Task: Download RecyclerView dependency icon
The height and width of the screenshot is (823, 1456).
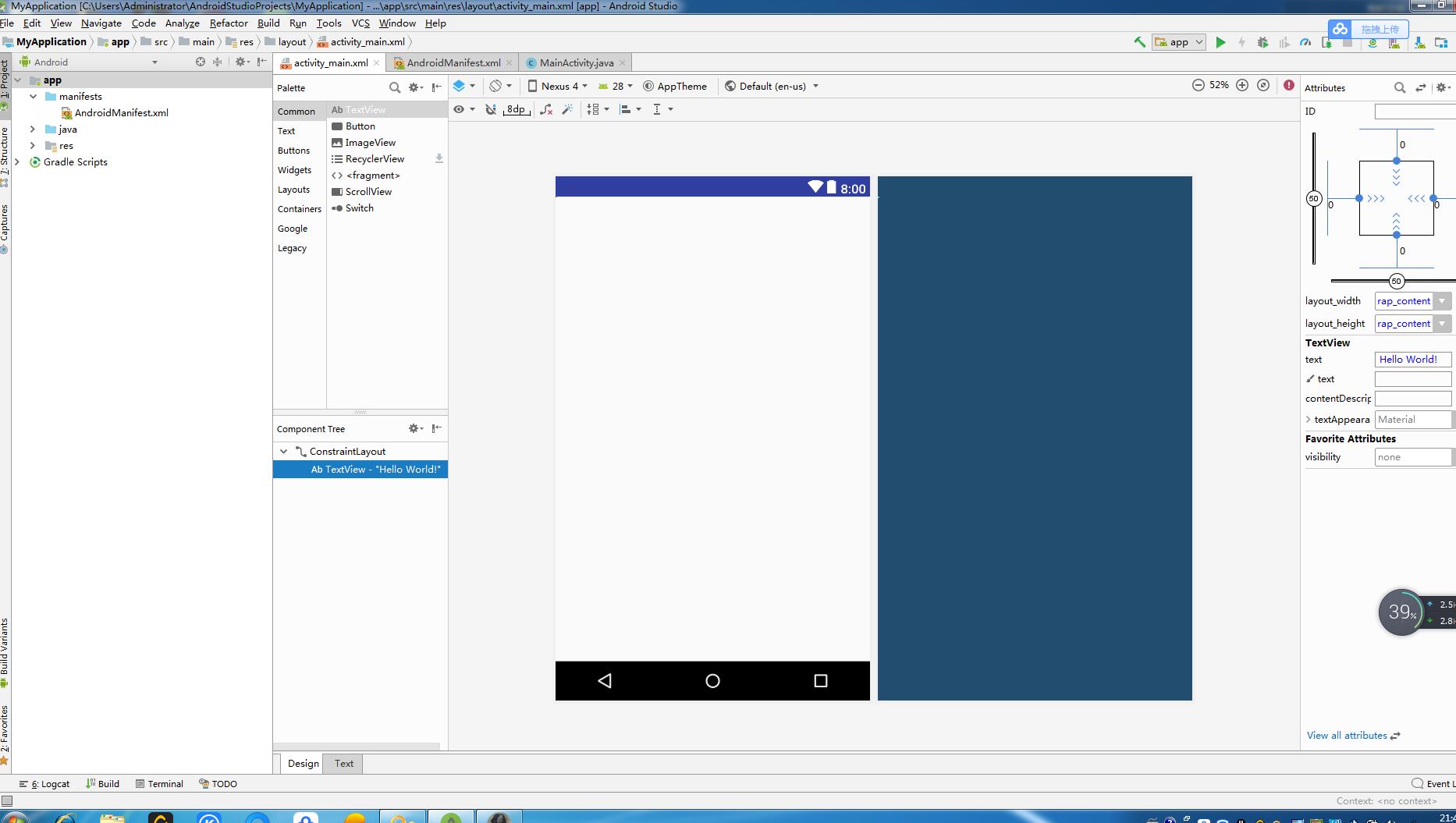Action: [439, 158]
